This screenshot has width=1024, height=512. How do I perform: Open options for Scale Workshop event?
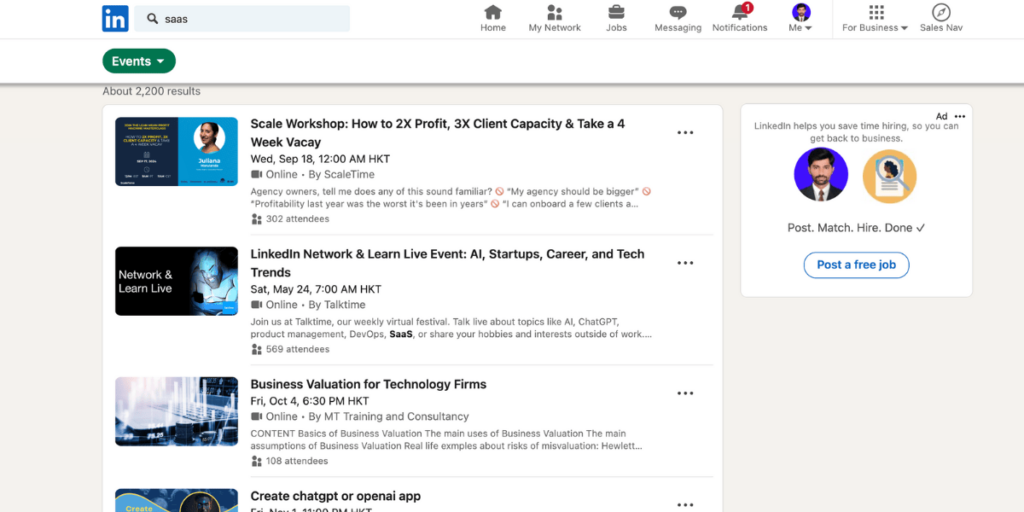click(x=685, y=133)
